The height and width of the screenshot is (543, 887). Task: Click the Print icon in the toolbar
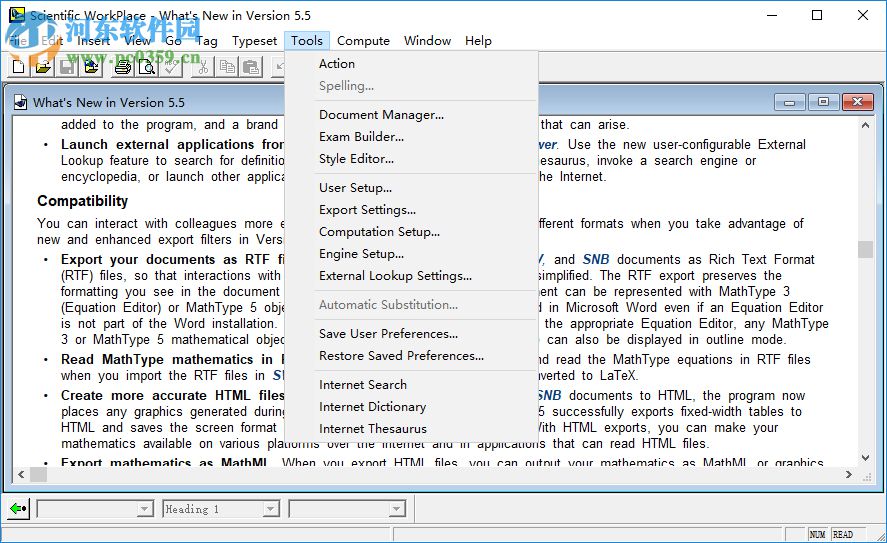pyautogui.click(x=123, y=67)
